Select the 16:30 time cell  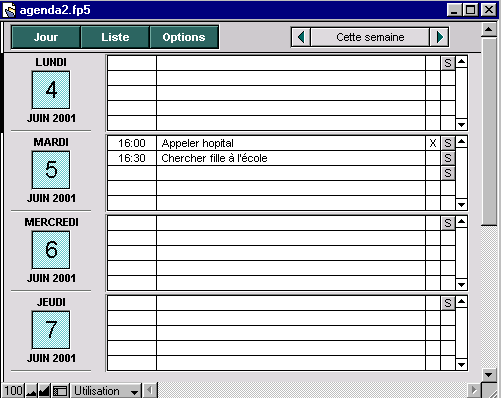coord(132,158)
